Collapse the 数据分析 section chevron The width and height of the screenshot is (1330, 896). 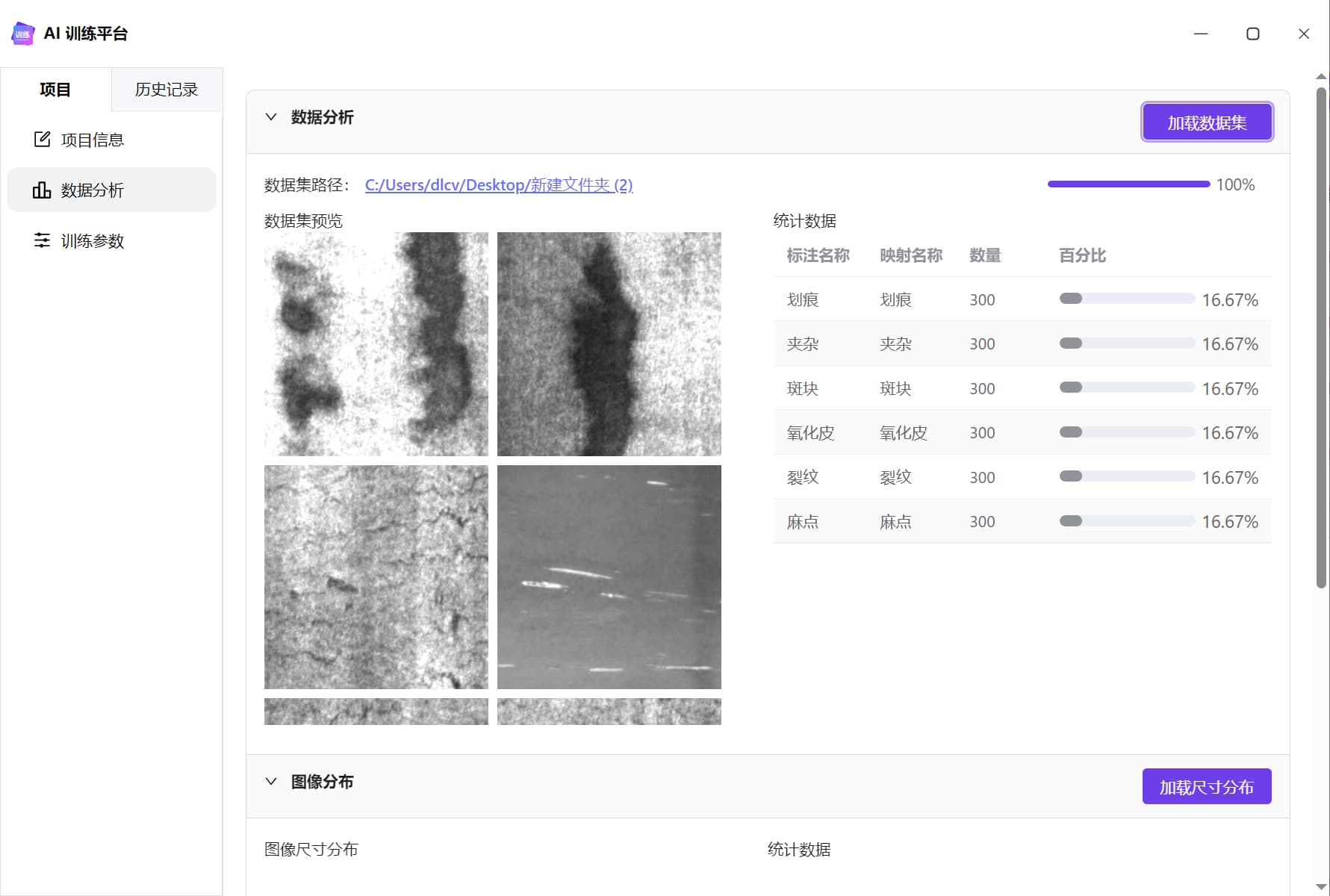271,117
